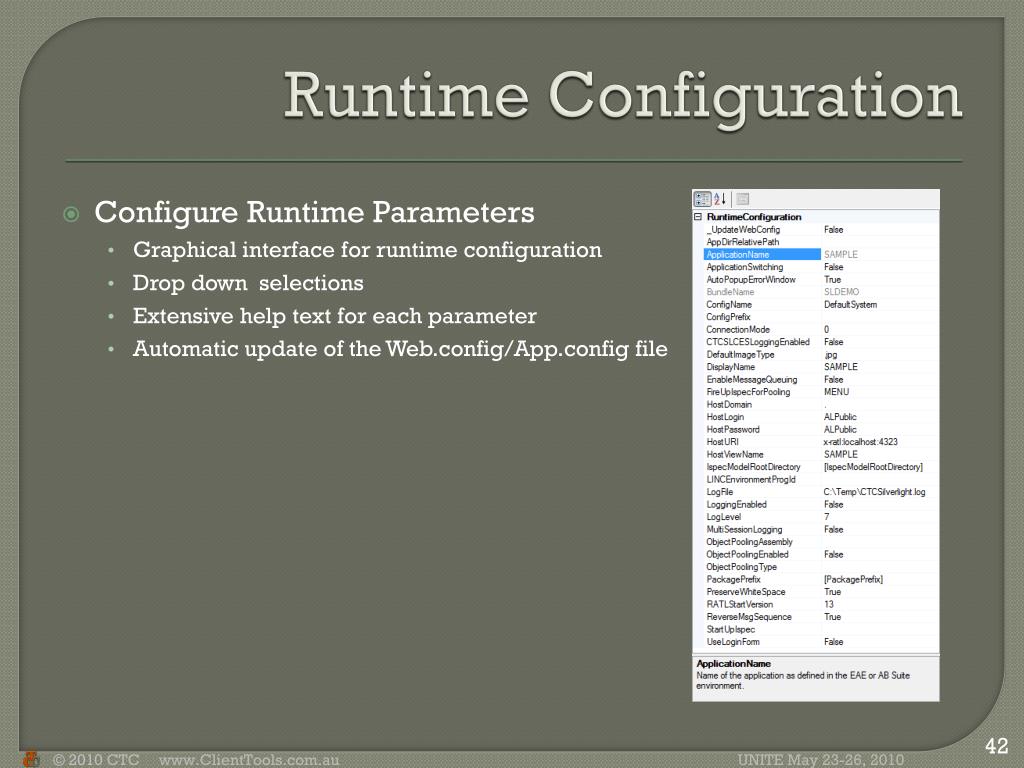This screenshot has width=1024, height=768.
Task: Click the RATLStartVersion value 13
Action: click(x=829, y=604)
